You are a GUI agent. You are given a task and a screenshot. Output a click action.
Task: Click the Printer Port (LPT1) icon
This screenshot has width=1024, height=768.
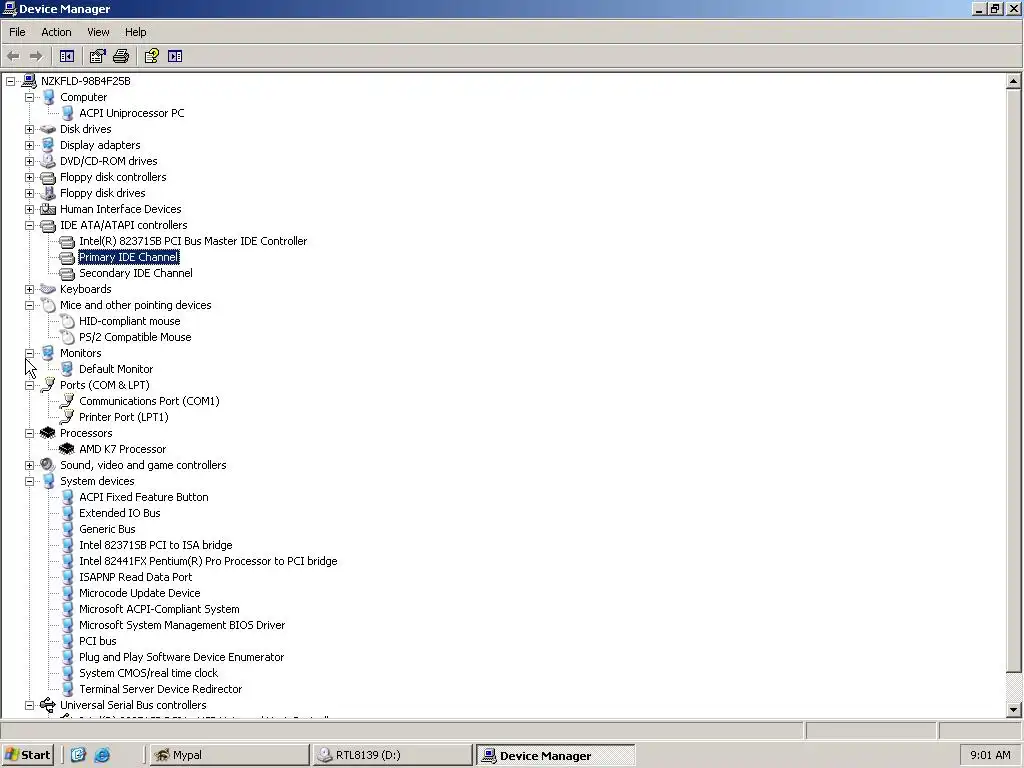tap(67, 417)
